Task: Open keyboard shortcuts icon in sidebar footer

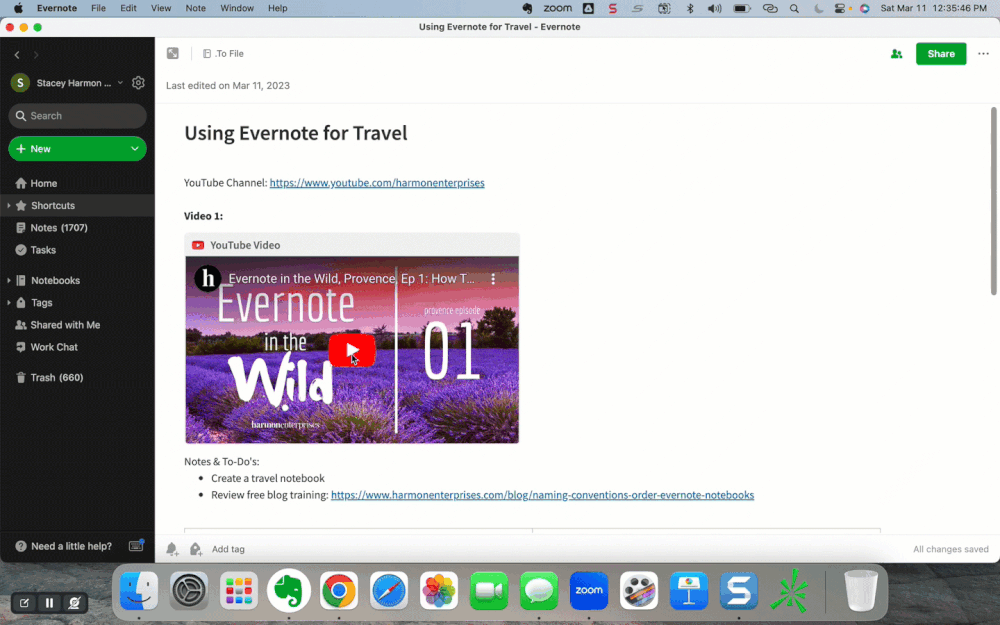Action: point(136,545)
